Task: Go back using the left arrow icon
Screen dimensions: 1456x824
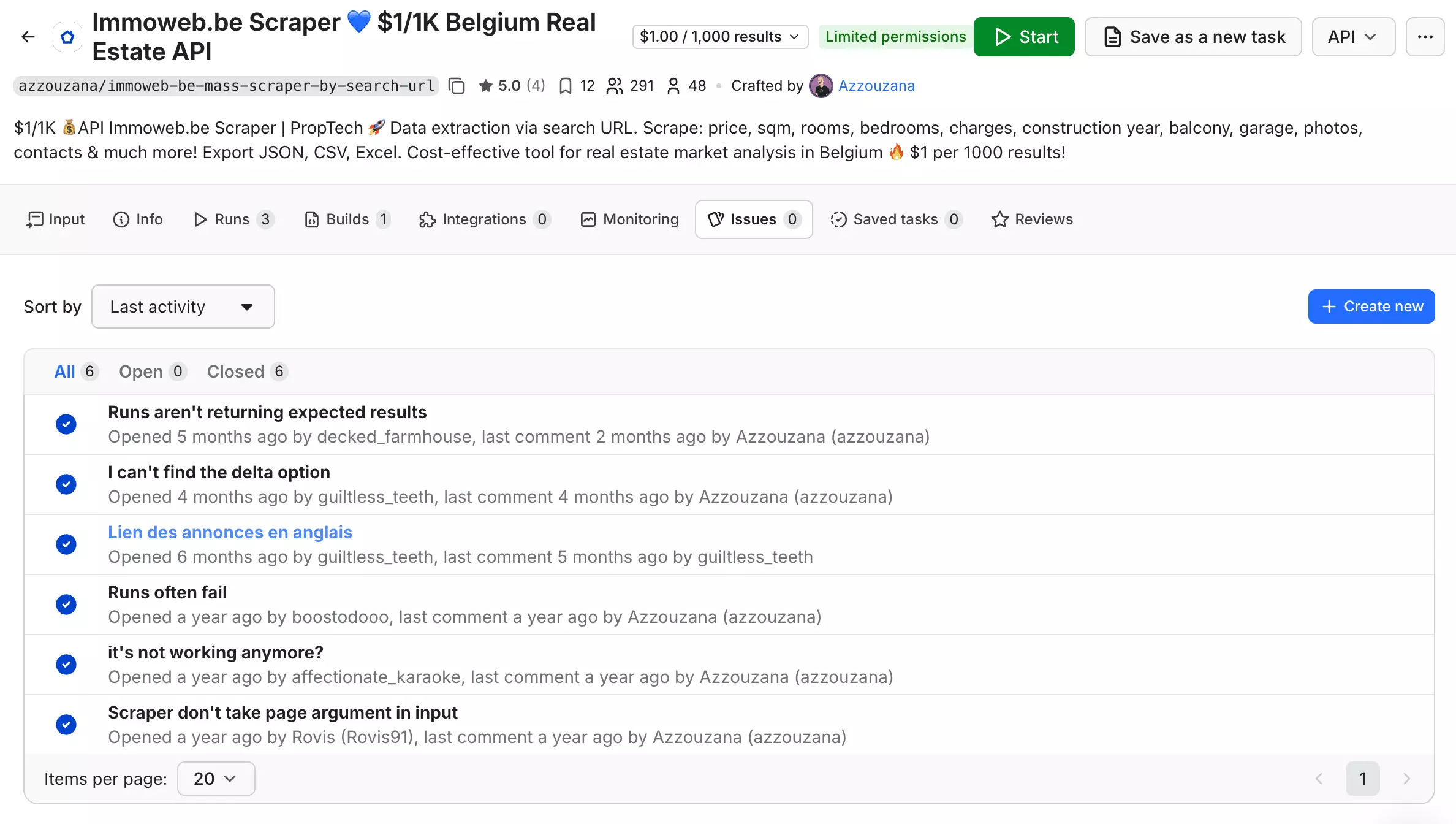Action: point(28,37)
